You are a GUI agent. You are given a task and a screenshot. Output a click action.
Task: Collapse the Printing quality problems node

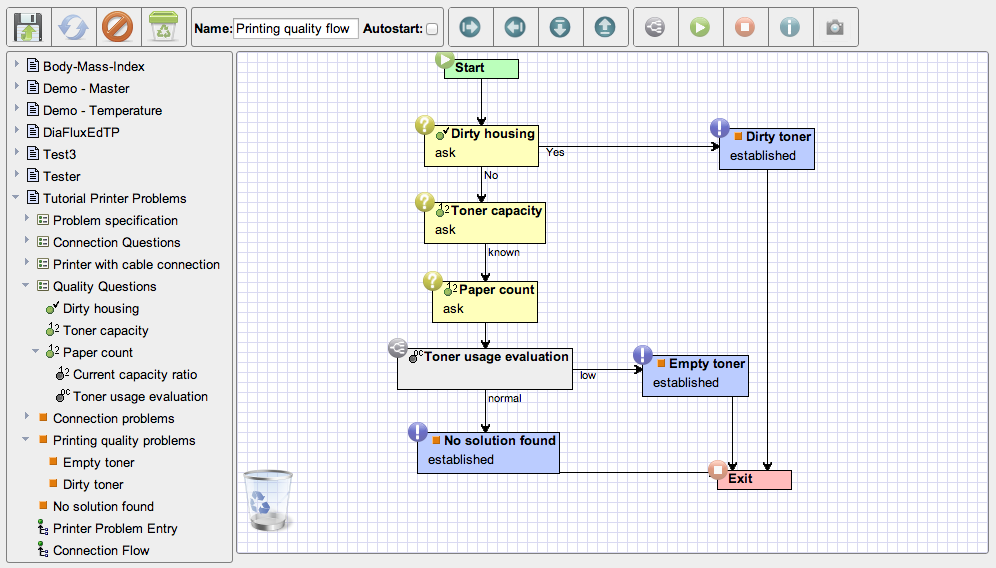point(26,439)
